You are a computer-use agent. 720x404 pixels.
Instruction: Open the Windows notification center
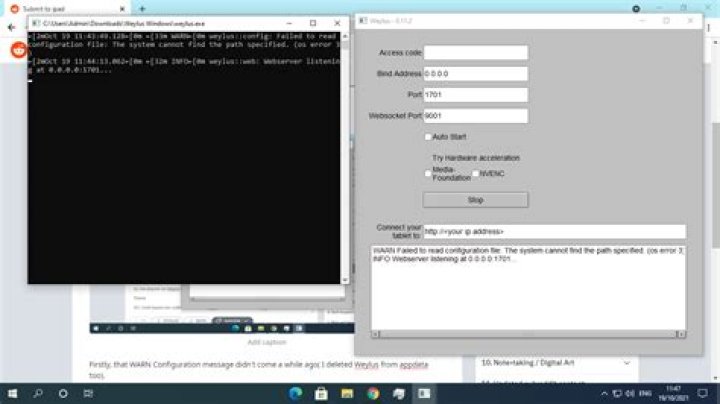(x=703, y=393)
